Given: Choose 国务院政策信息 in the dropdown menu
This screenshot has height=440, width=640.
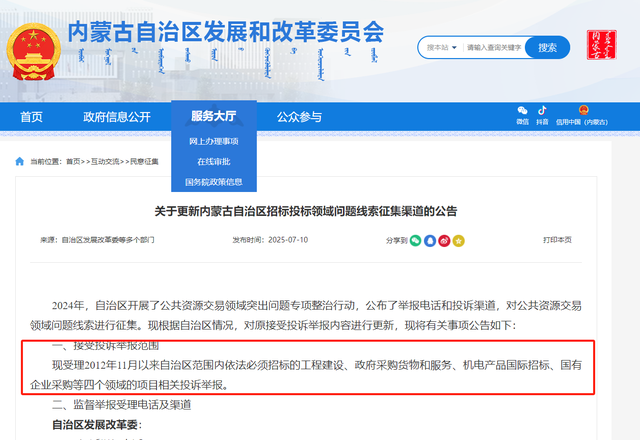Looking at the screenshot, I should 213,182.
